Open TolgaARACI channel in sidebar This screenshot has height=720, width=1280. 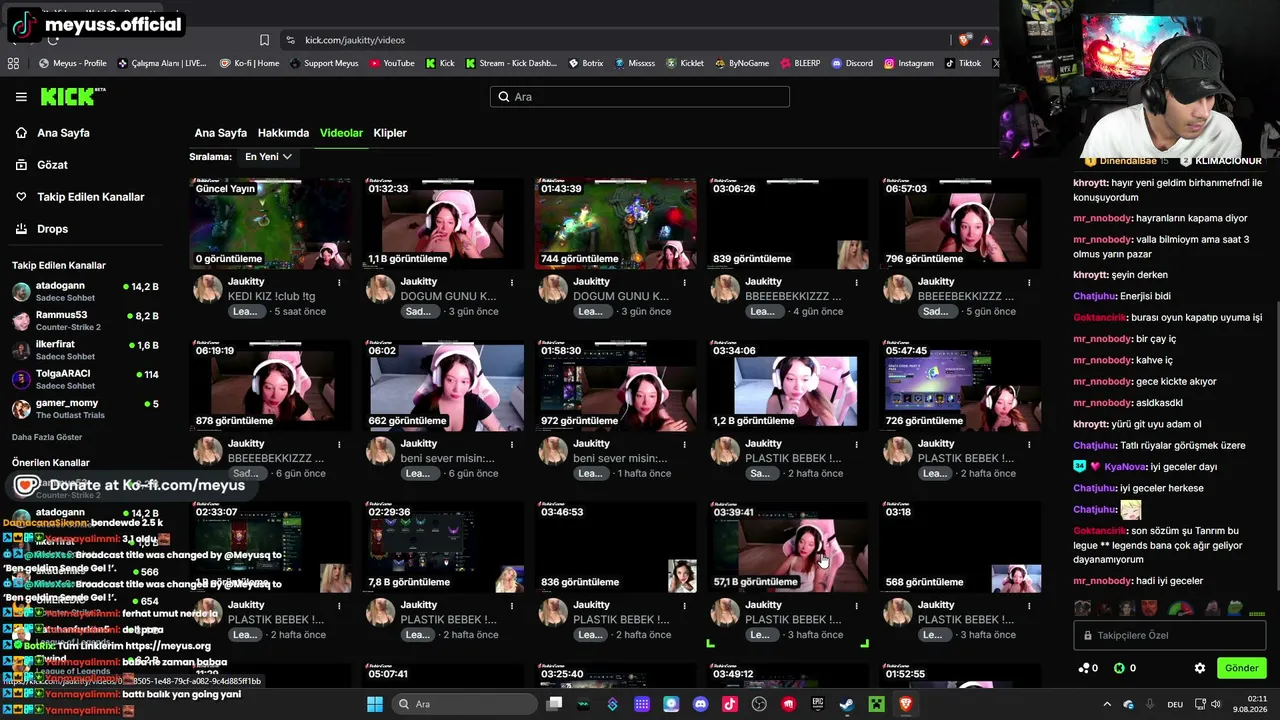tap(85, 379)
